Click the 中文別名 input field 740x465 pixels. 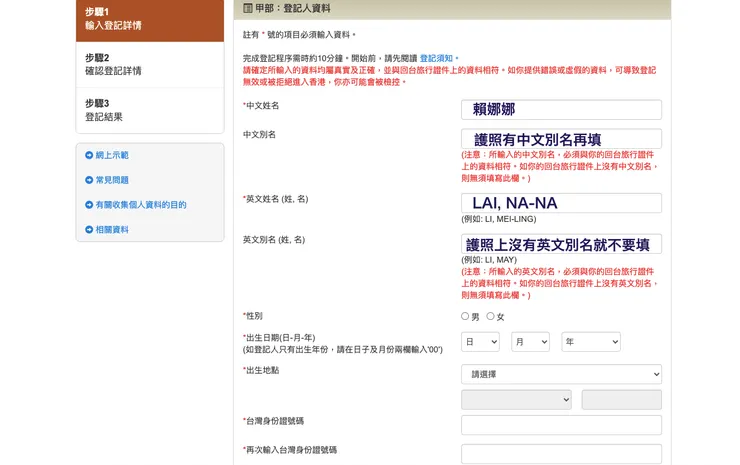[x=561, y=139]
